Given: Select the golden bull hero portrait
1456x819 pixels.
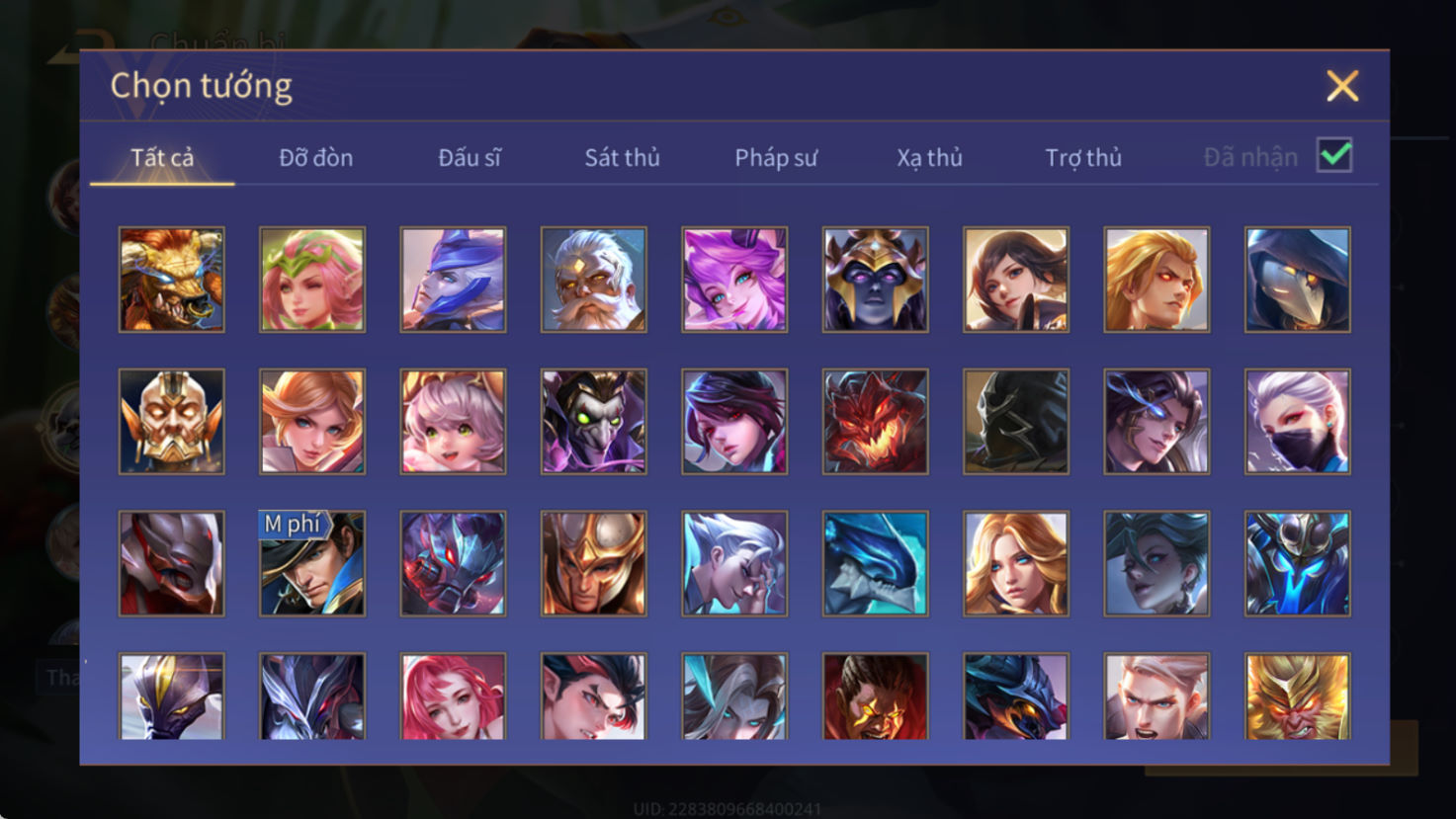Looking at the screenshot, I should 172,280.
